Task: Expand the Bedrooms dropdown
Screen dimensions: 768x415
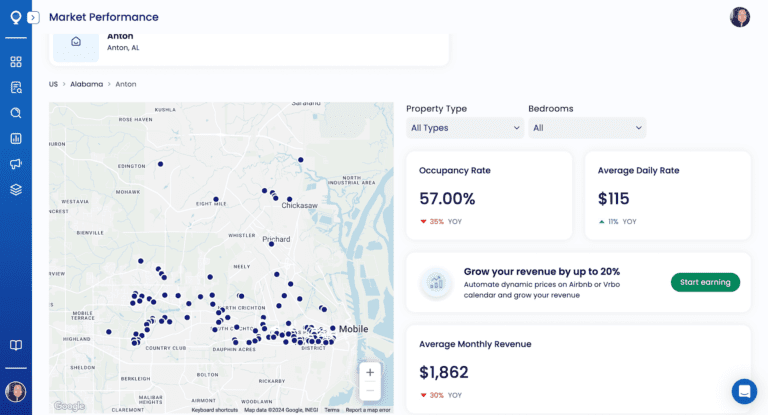Action: click(x=587, y=128)
